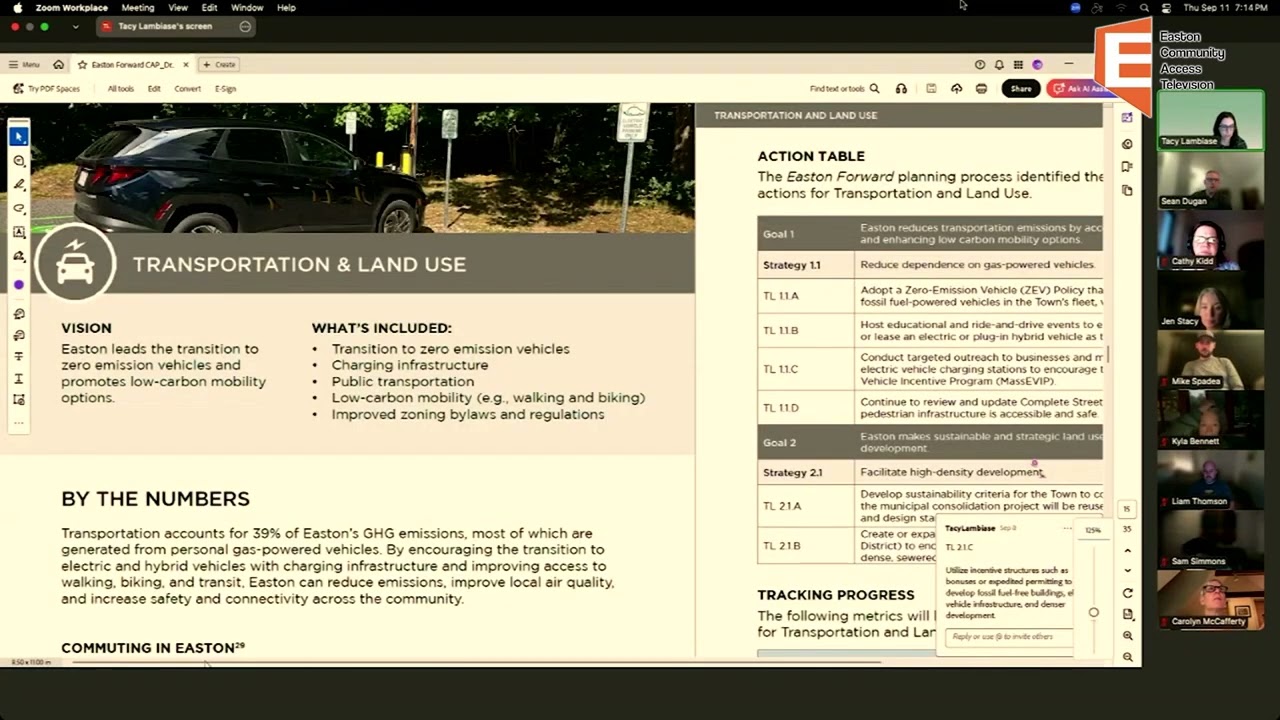Click Tacy Lambiase's screen share label
Screen dimensions: 1280x720
click(165, 27)
